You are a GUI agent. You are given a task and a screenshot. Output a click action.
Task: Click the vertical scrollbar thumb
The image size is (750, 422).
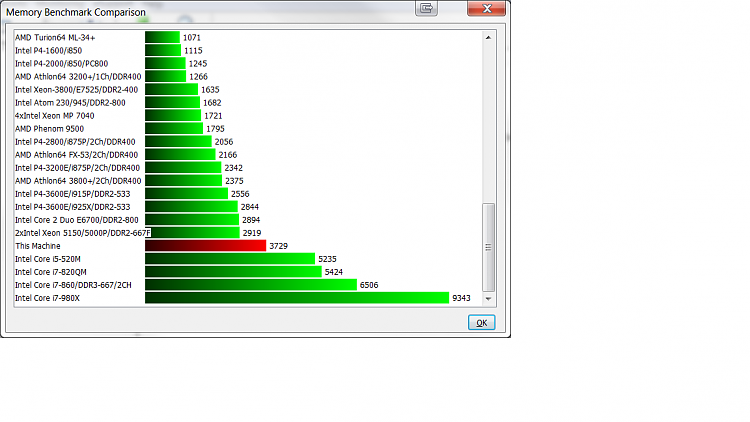[488, 247]
